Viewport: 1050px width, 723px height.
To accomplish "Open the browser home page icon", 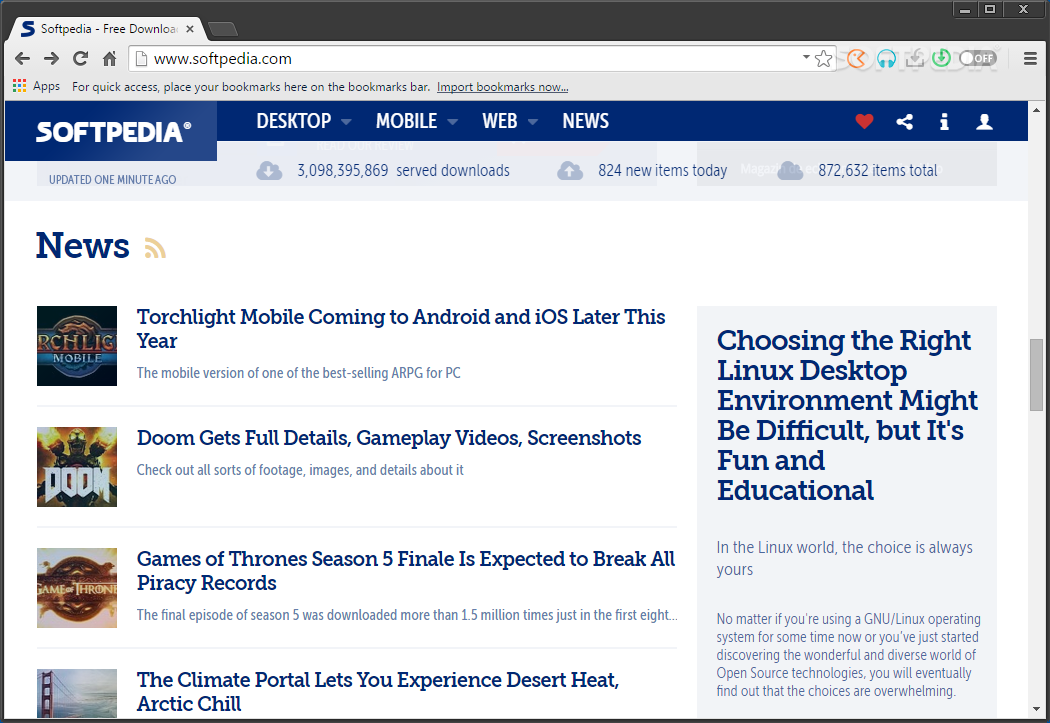I will [109, 59].
